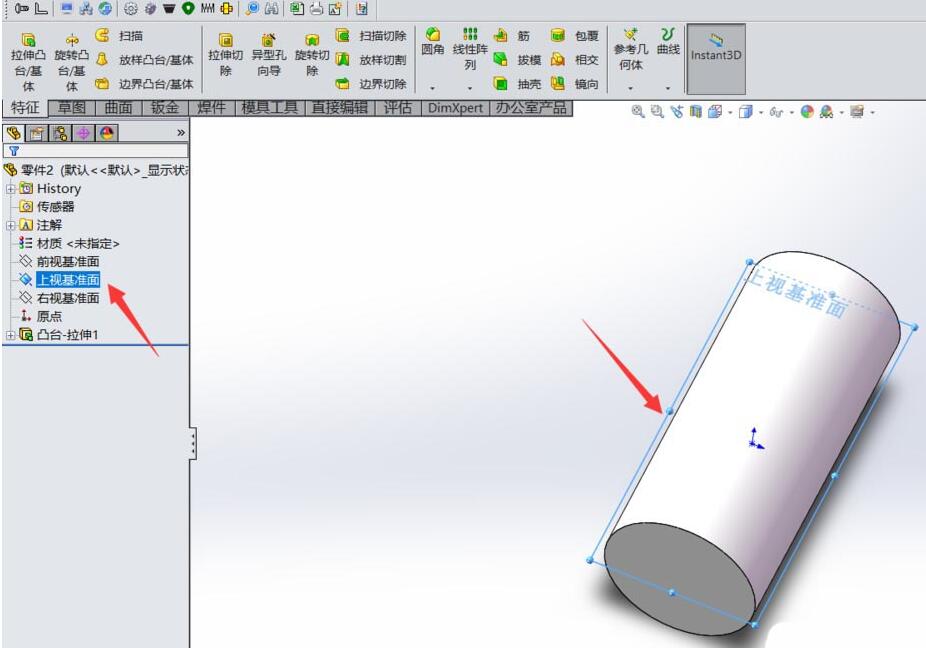The width and height of the screenshot is (926, 648).
Task: Select the 放样切割 lofted cut tool
Action: pyautogui.click(x=371, y=60)
